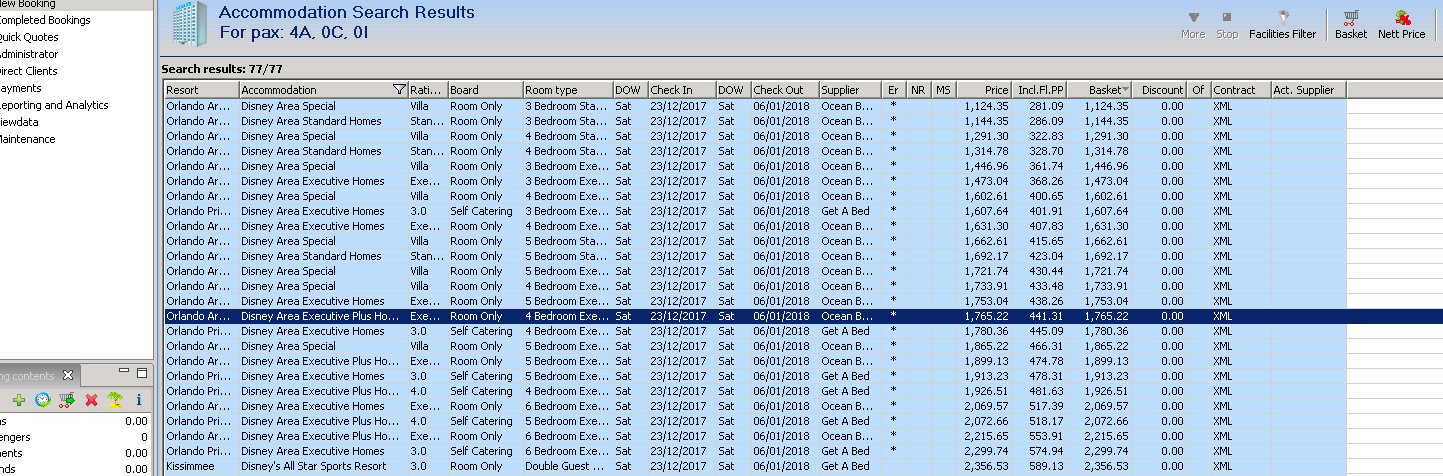Viewport: 1443px width, 476px height.
Task: Click the blue info icon
Action: pos(139,400)
